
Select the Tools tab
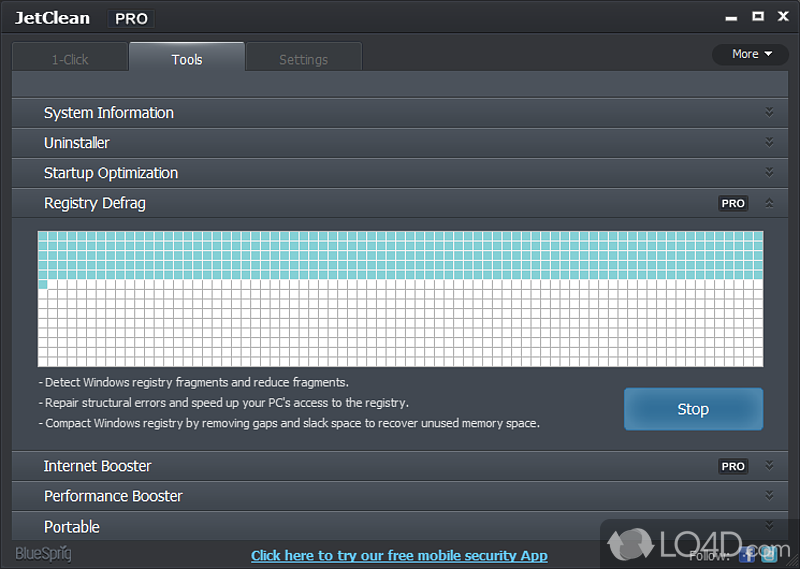pyautogui.click(x=187, y=59)
